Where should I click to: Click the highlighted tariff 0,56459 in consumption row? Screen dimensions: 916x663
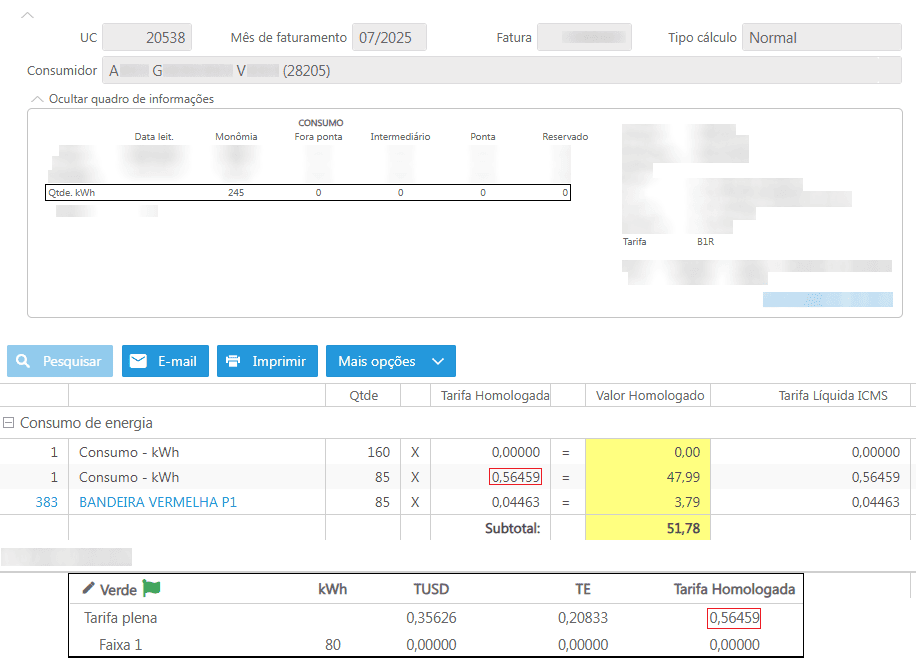pyautogui.click(x=515, y=477)
